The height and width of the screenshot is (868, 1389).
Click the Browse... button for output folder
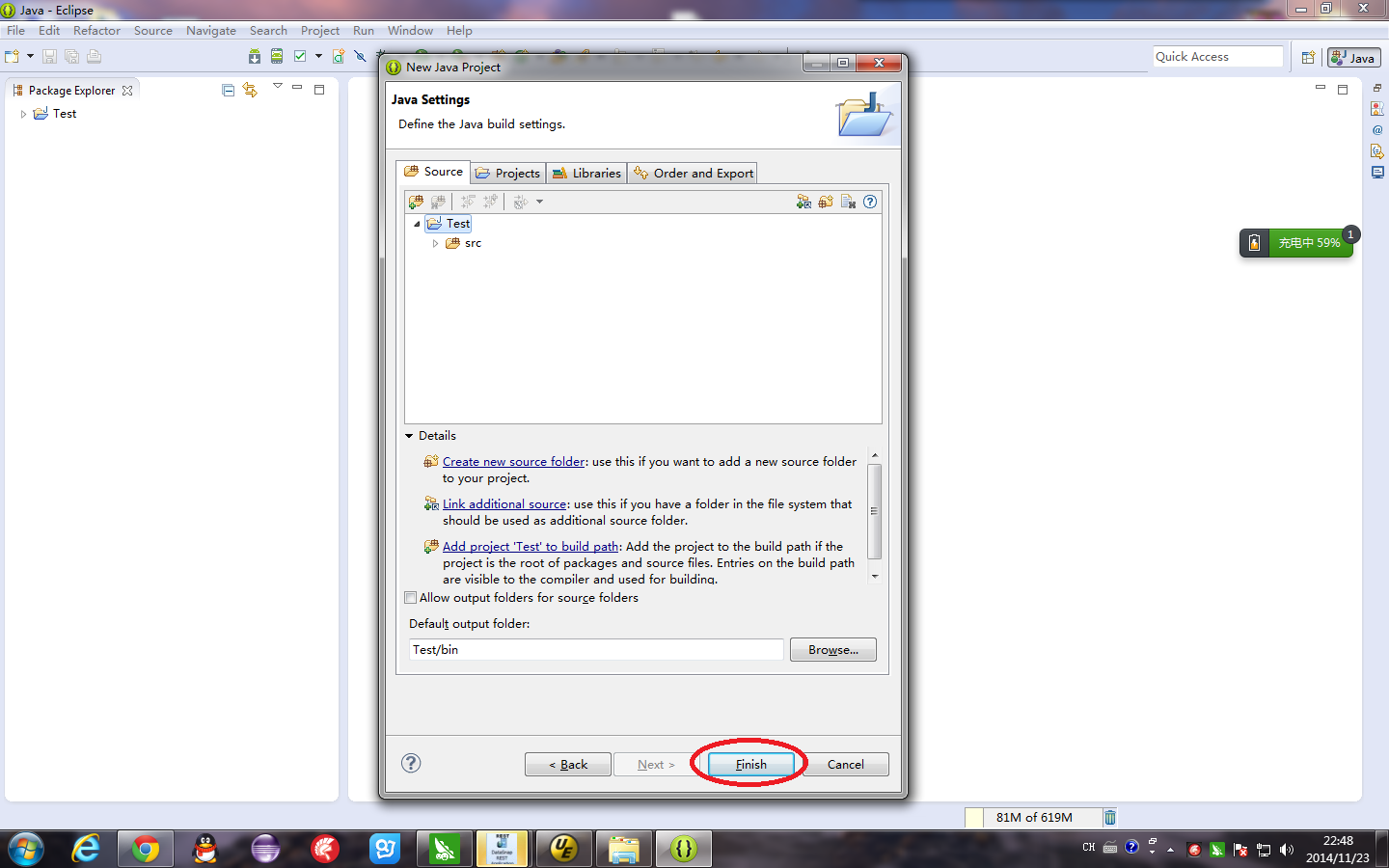point(833,649)
